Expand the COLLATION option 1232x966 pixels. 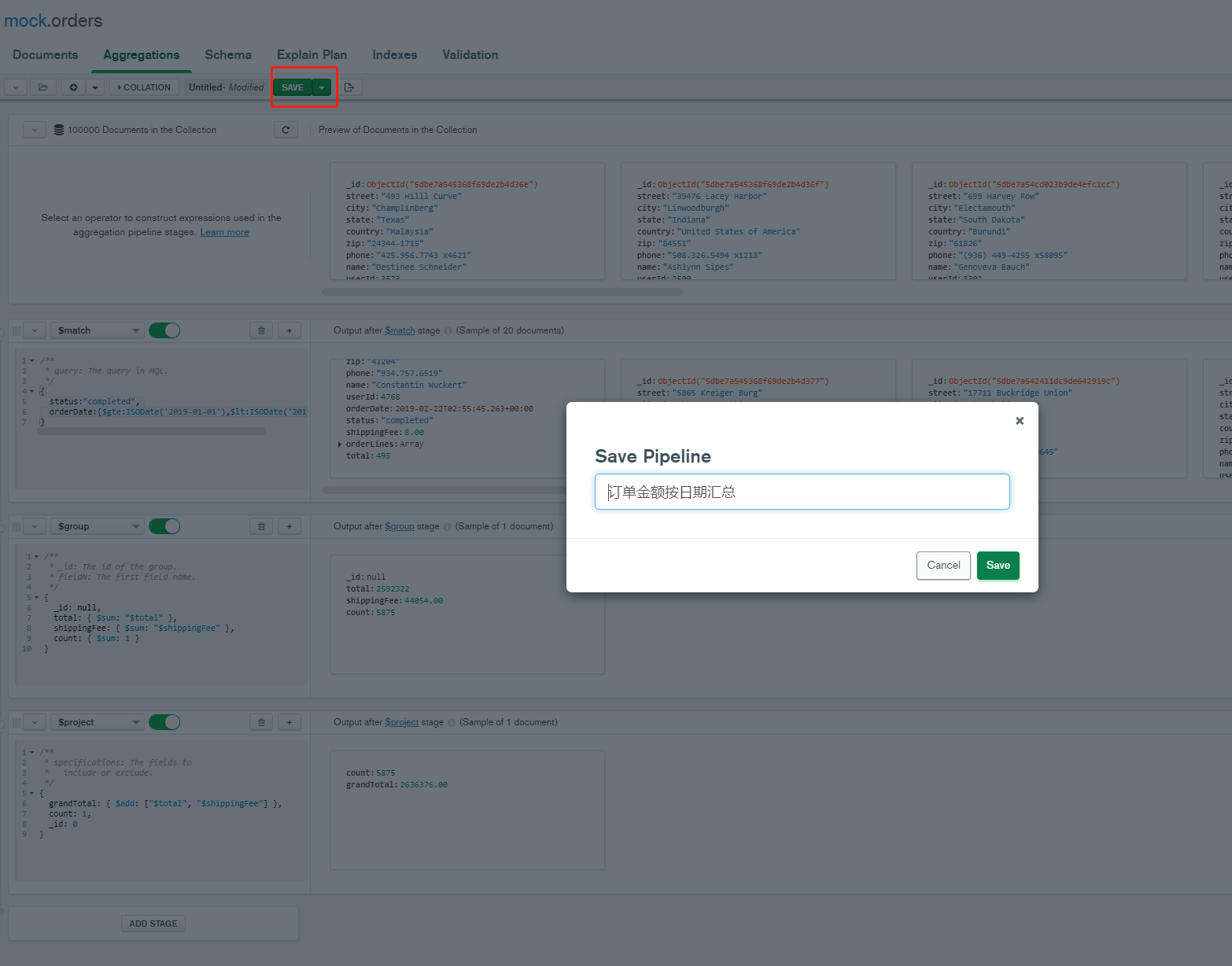(144, 87)
